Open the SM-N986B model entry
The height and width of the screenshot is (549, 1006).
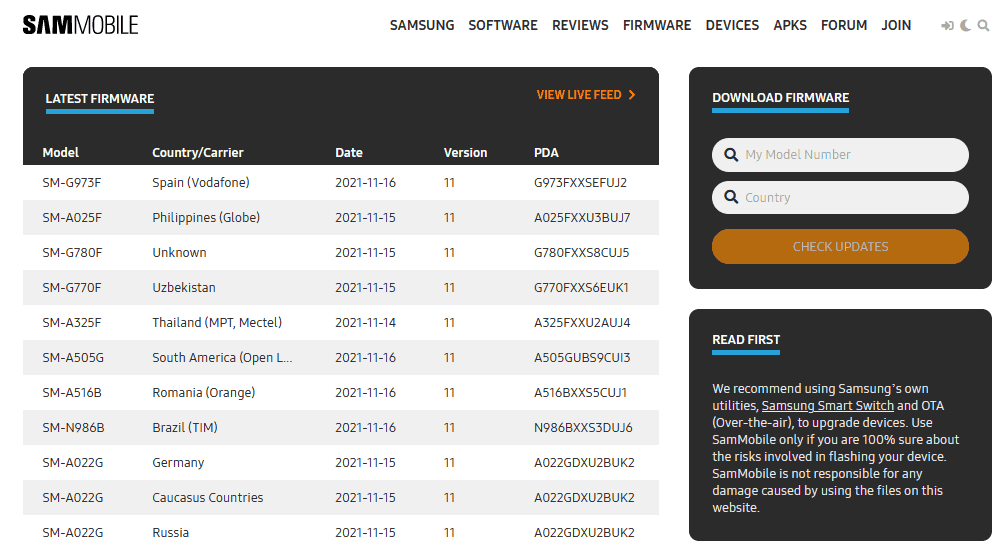[73, 427]
